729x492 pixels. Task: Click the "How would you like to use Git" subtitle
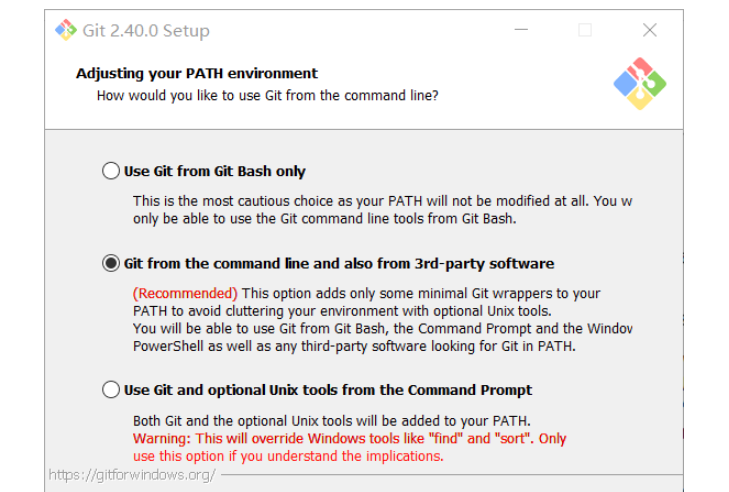point(267,96)
